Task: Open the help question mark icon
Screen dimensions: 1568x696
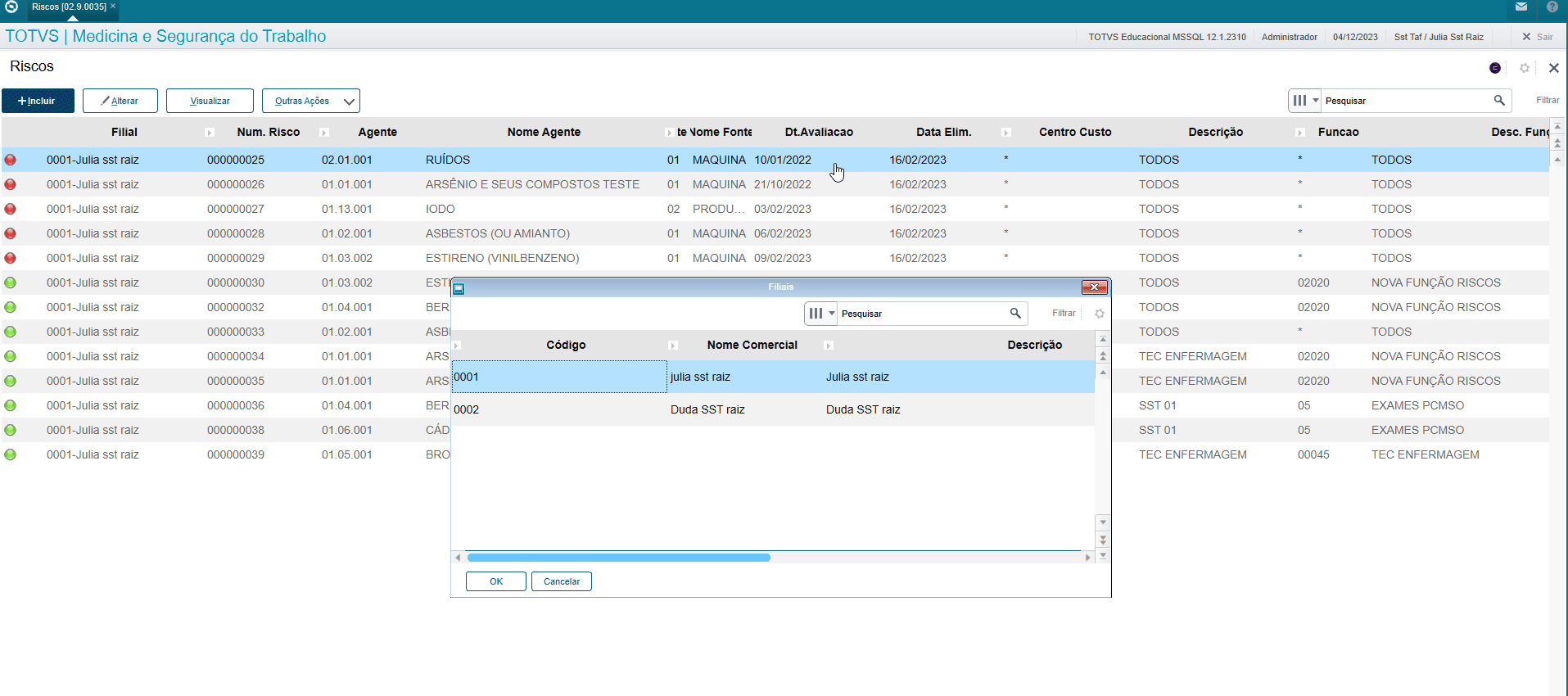Action: click(x=1552, y=7)
